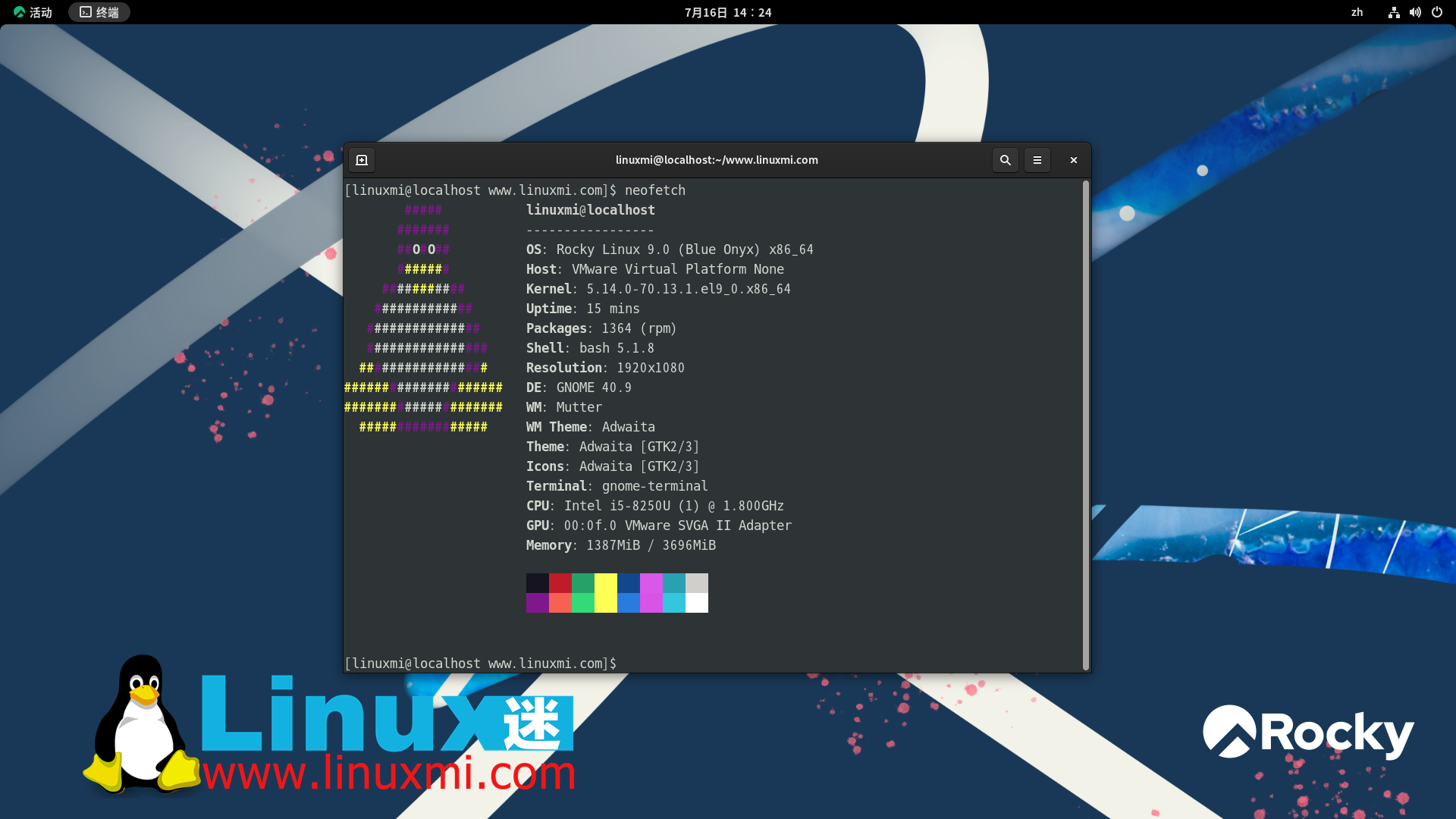This screenshot has height=819, width=1456.
Task: Open a new terminal tab
Action: click(361, 160)
